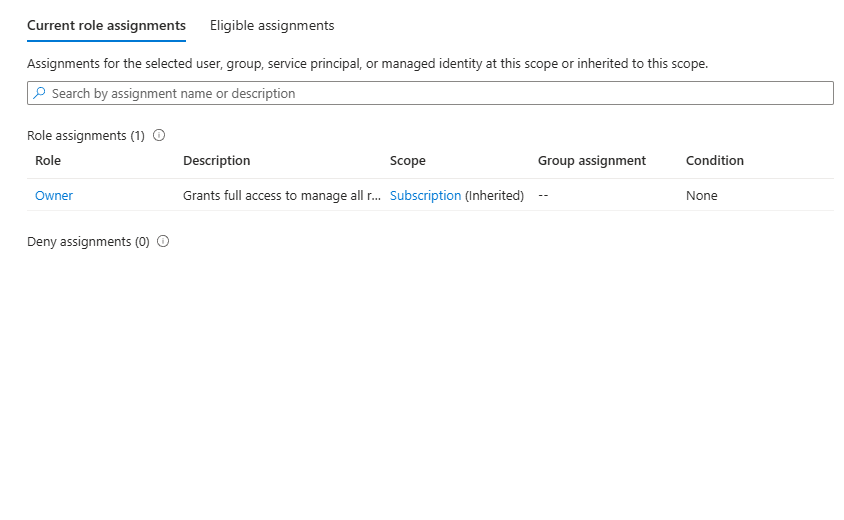Select the 'None' condition cell
The height and width of the screenshot is (520, 844).
[x=701, y=195]
